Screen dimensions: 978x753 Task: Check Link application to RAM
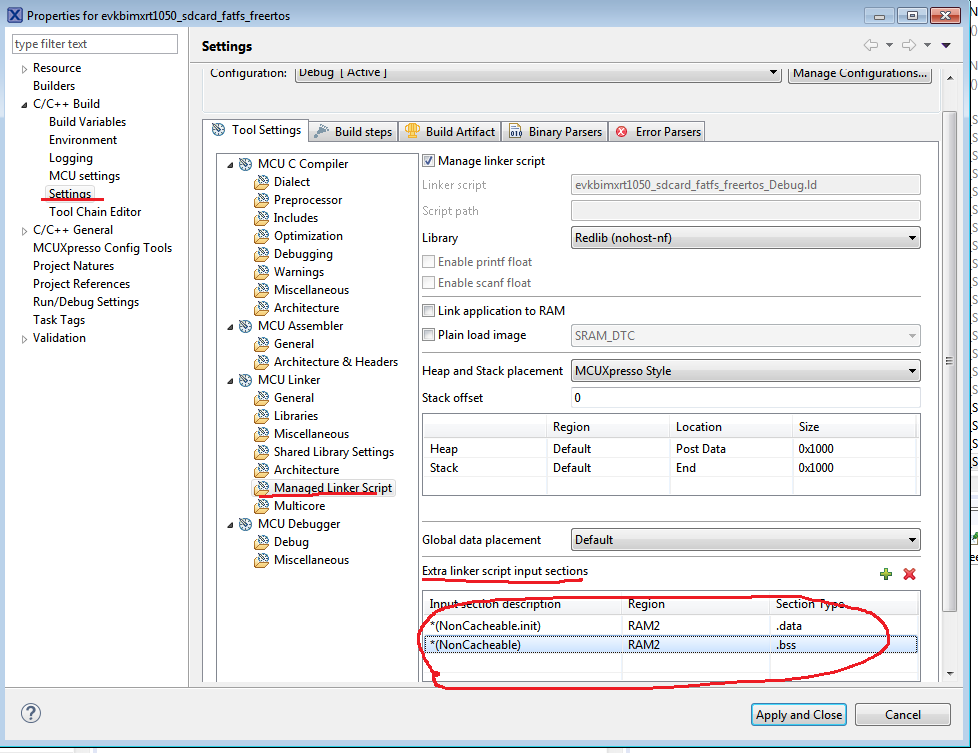428,311
